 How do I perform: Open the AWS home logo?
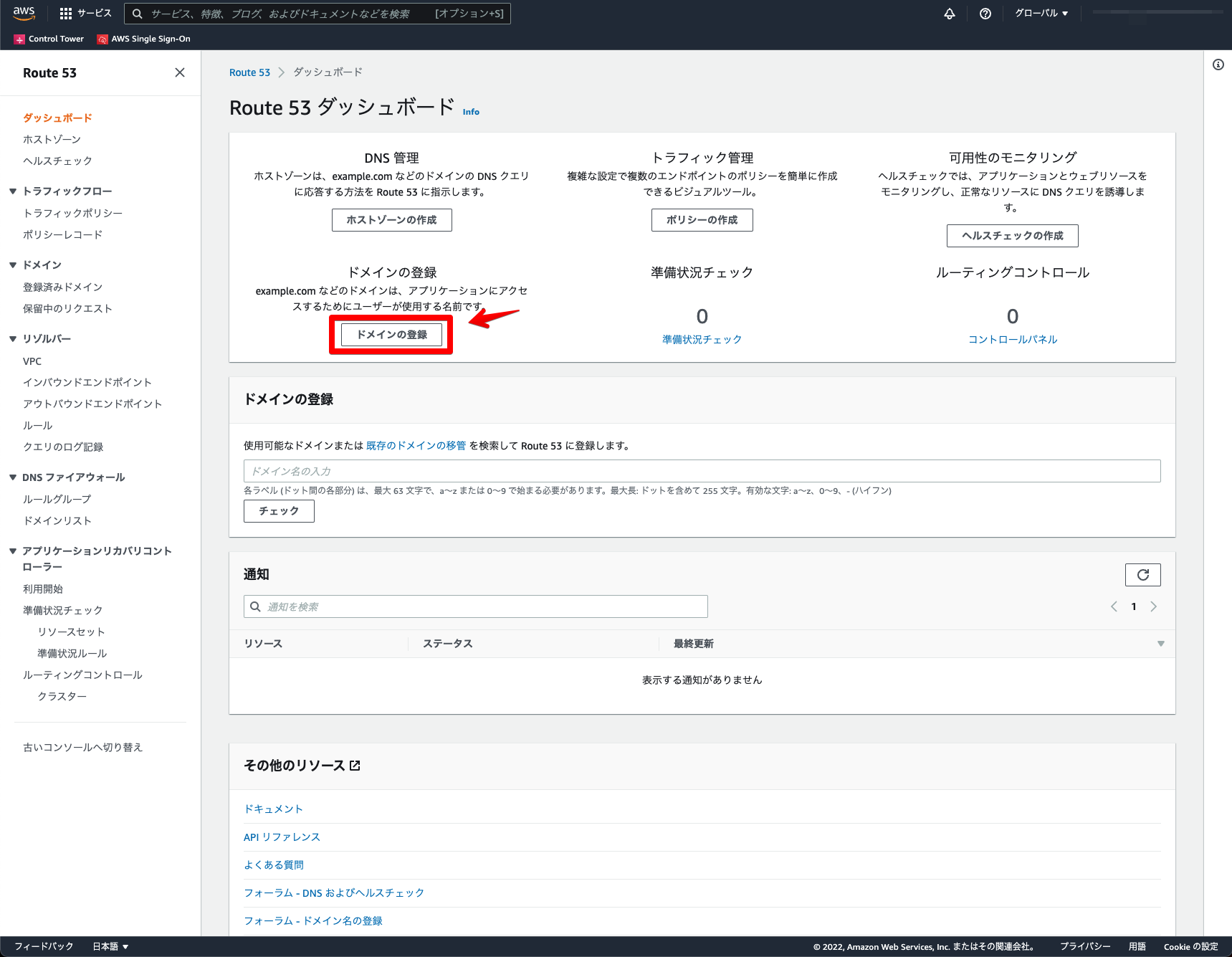coord(24,13)
